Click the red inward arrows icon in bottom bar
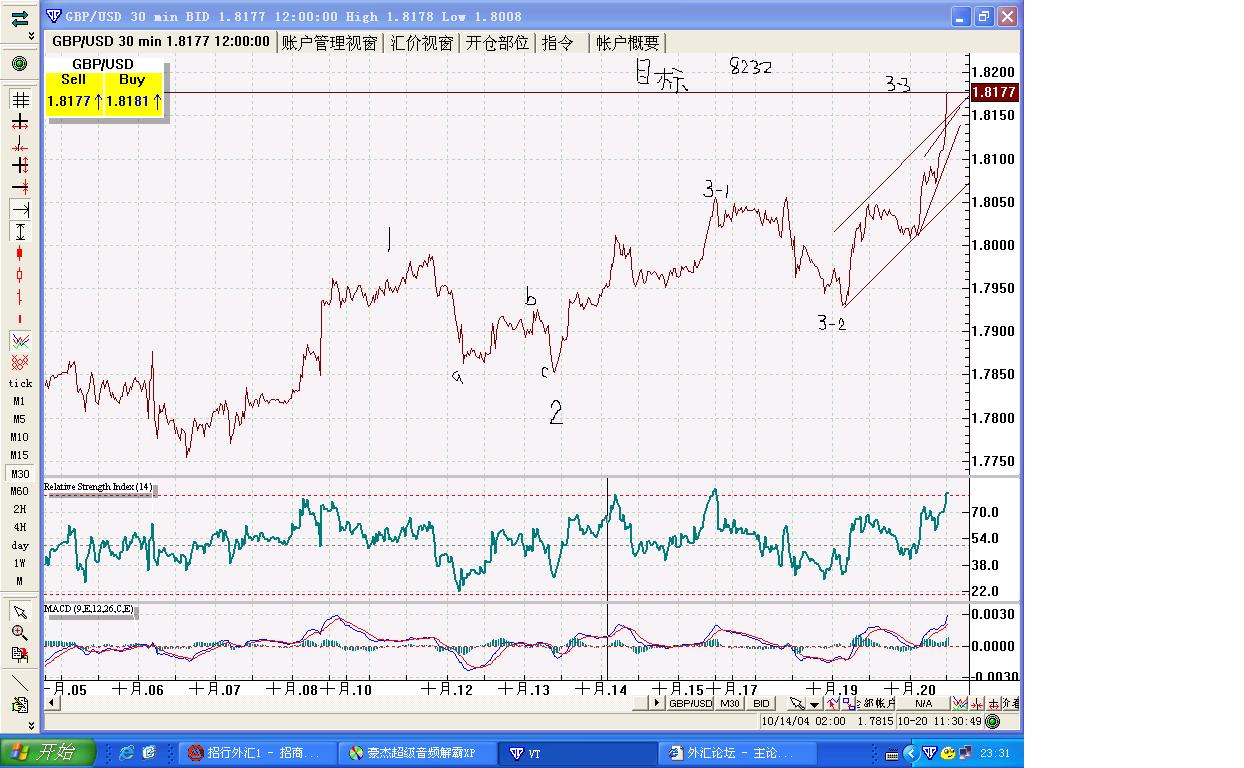This screenshot has width=1244, height=768. (977, 703)
